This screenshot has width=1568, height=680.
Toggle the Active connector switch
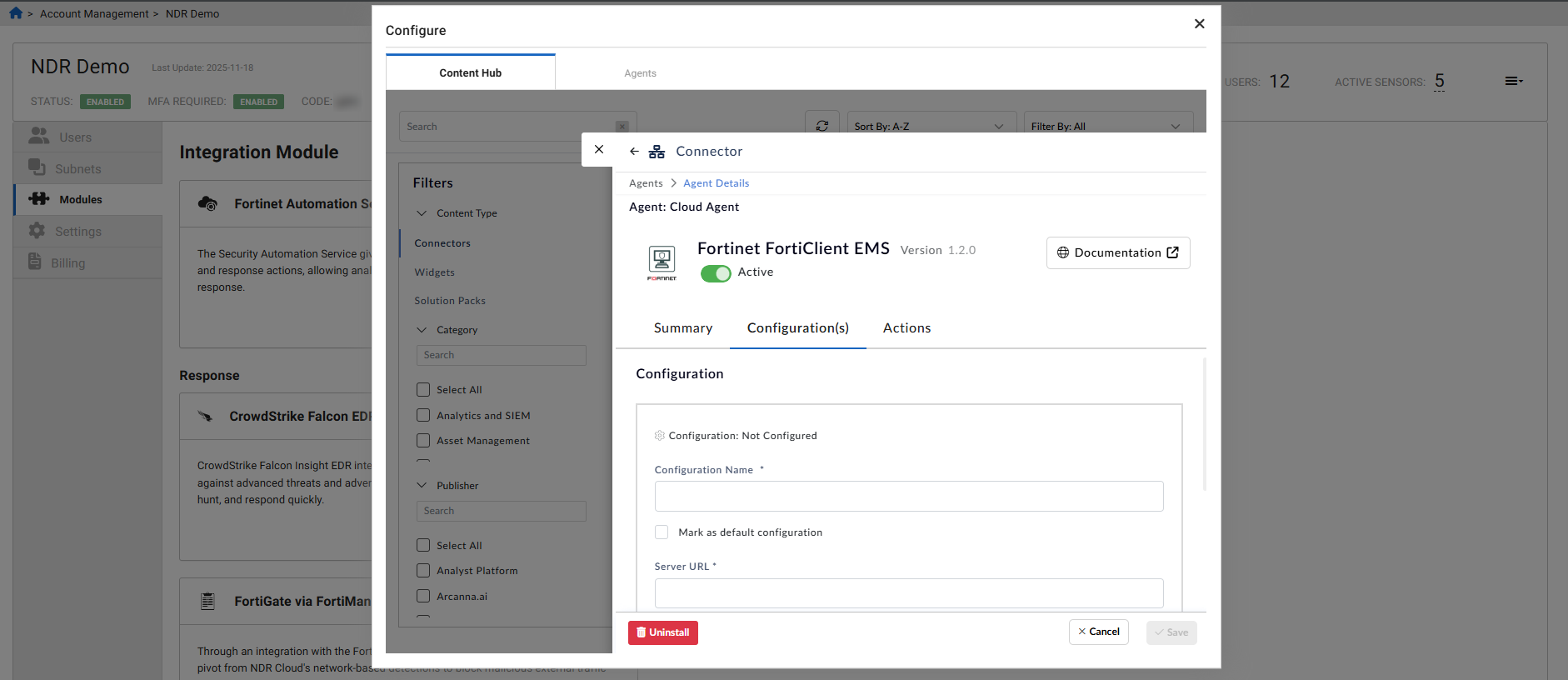point(716,273)
